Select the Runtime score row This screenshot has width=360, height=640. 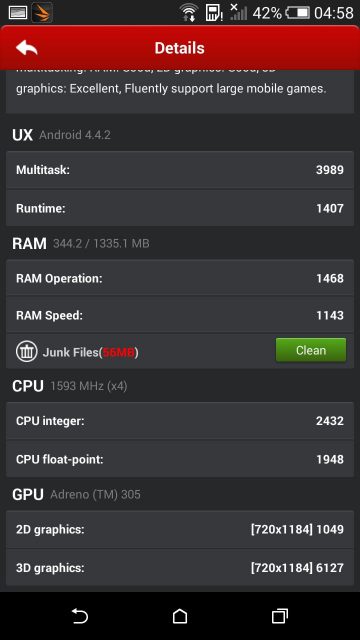click(180, 208)
